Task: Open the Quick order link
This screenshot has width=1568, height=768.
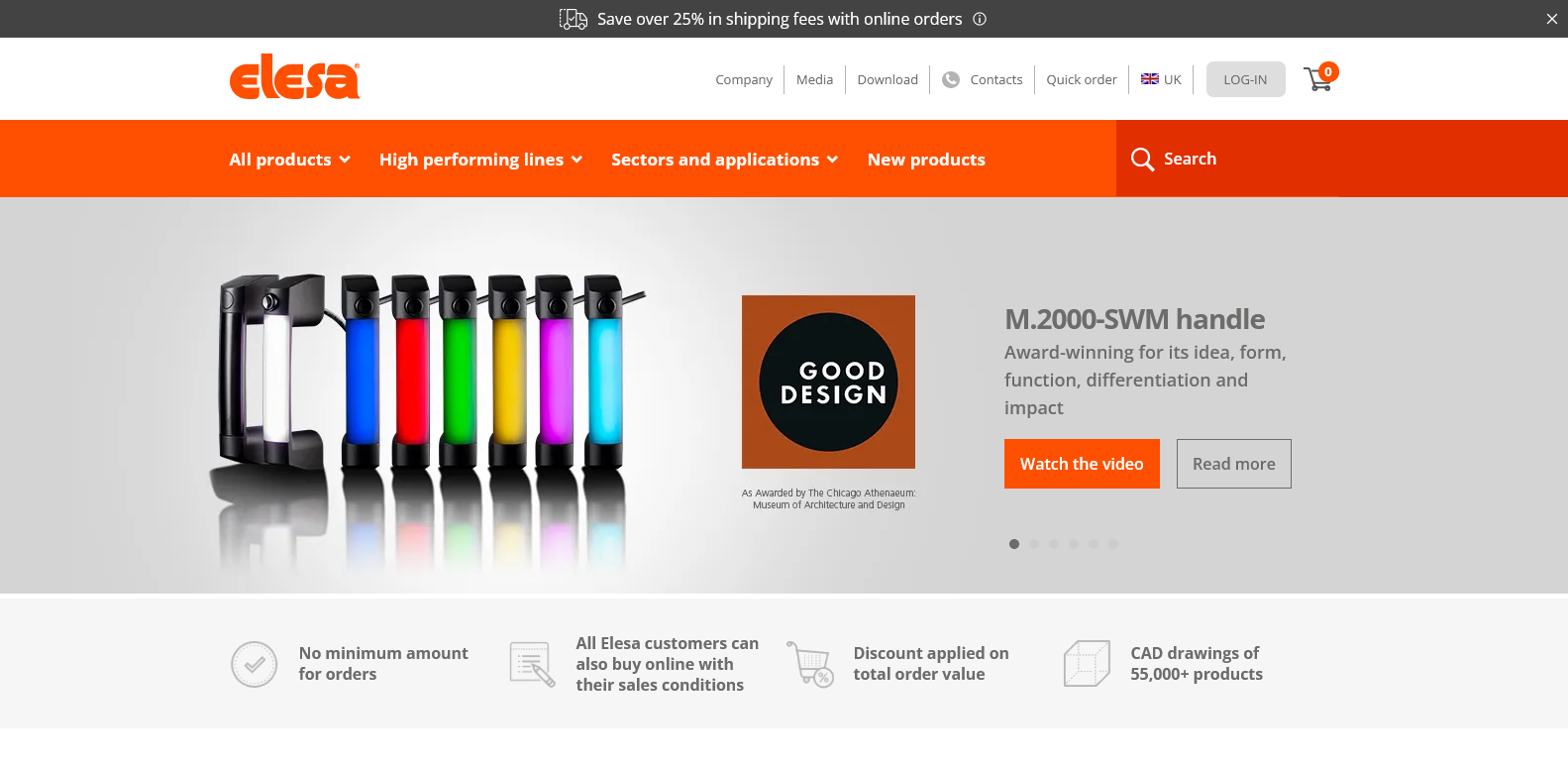Action: click(x=1082, y=80)
